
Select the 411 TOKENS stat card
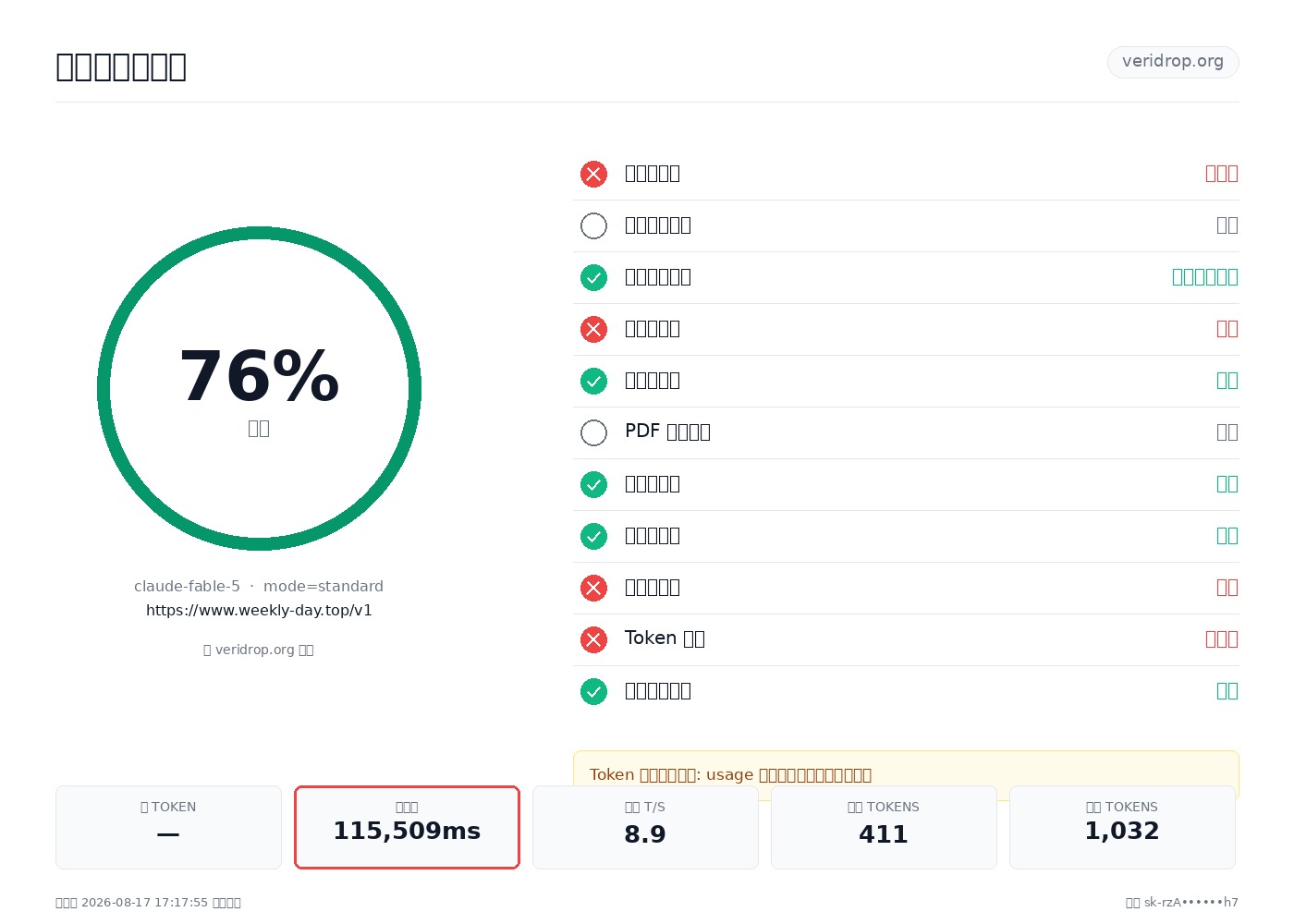tap(884, 827)
